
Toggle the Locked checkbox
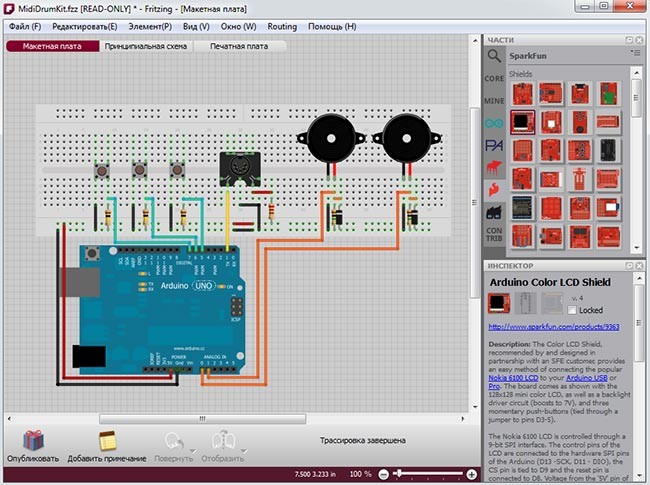[572, 310]
